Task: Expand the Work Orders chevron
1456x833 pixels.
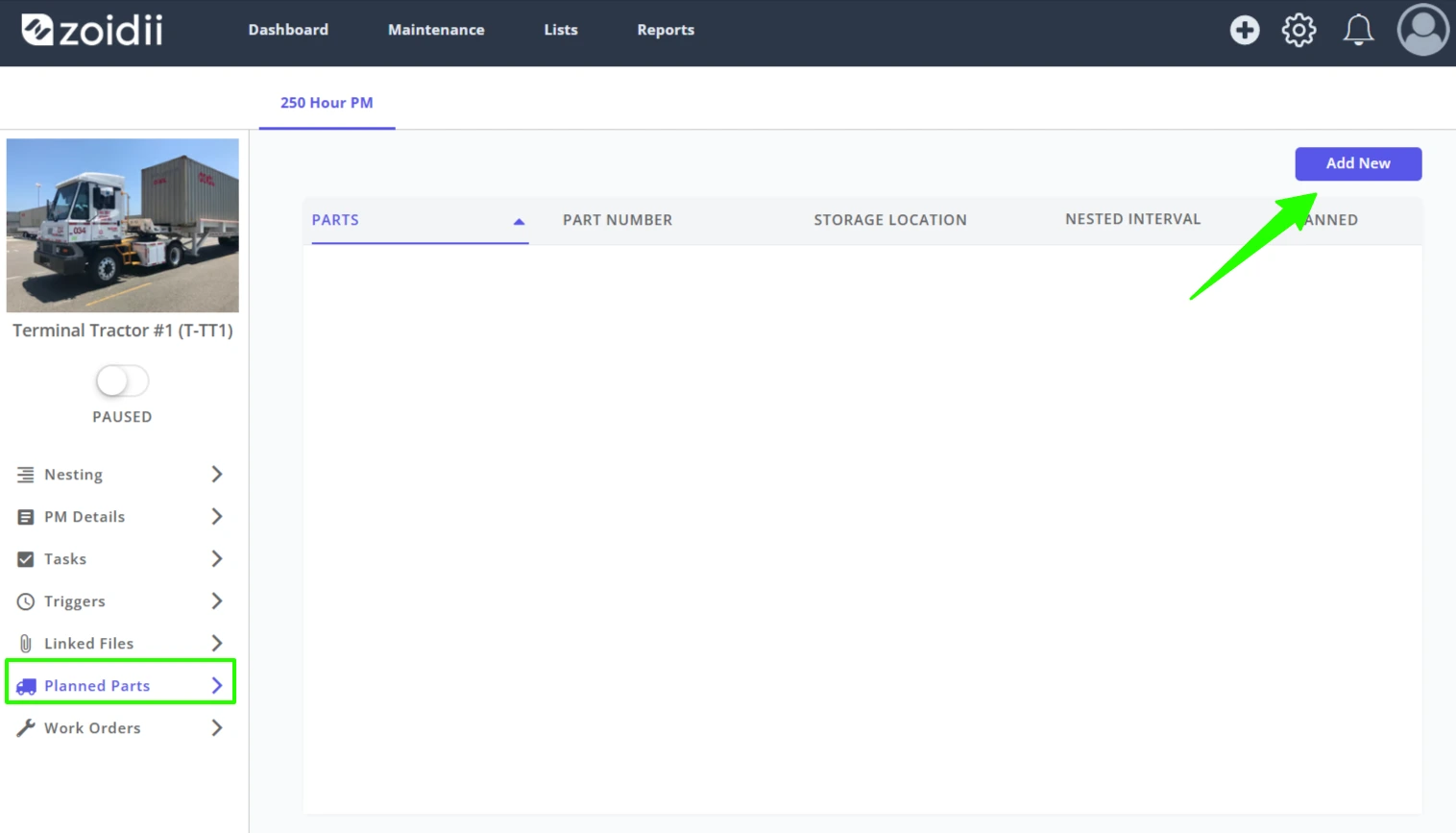Action: coord(217,728)
